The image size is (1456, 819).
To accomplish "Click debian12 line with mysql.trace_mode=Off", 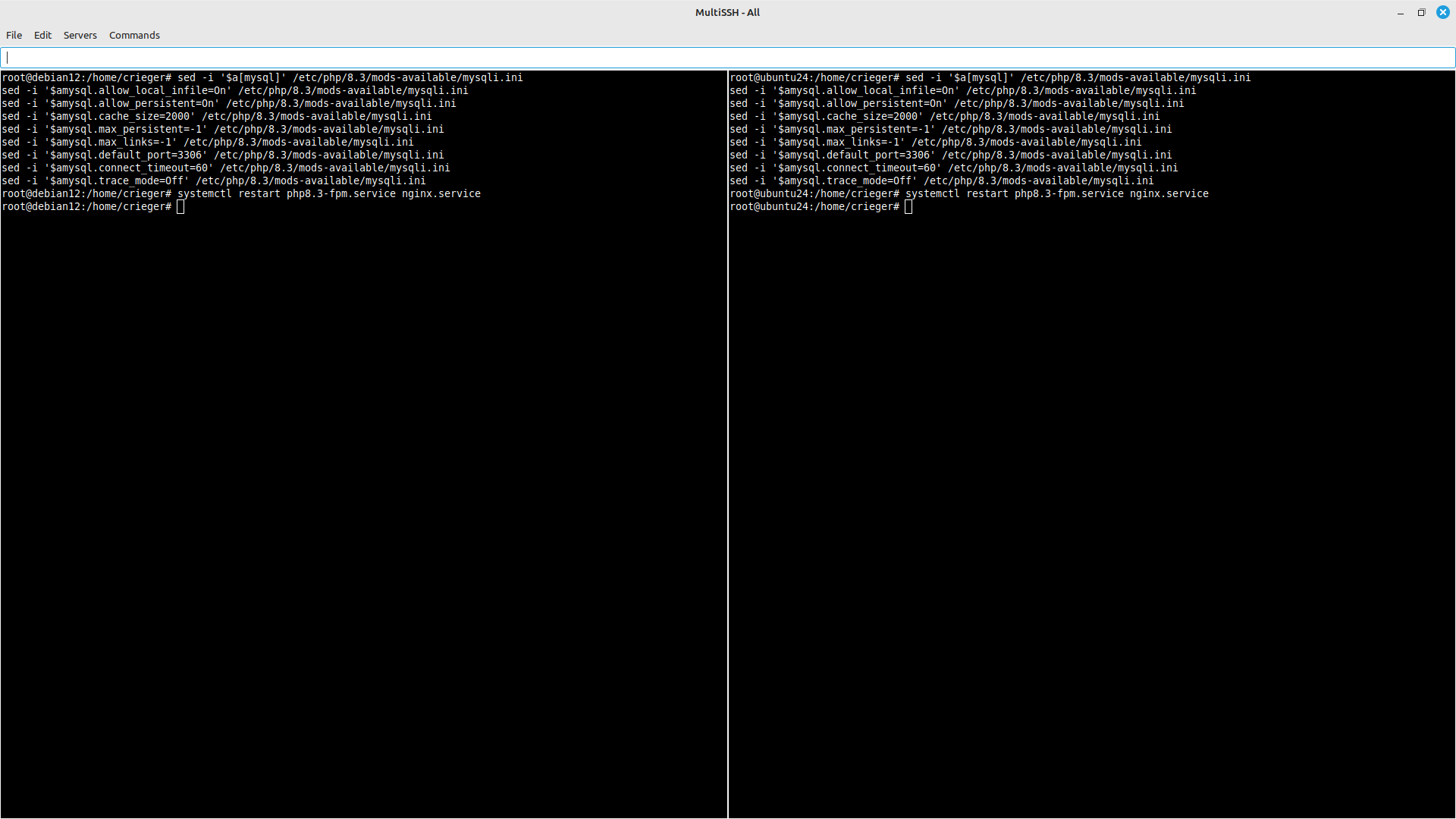I will coord(214,180).
